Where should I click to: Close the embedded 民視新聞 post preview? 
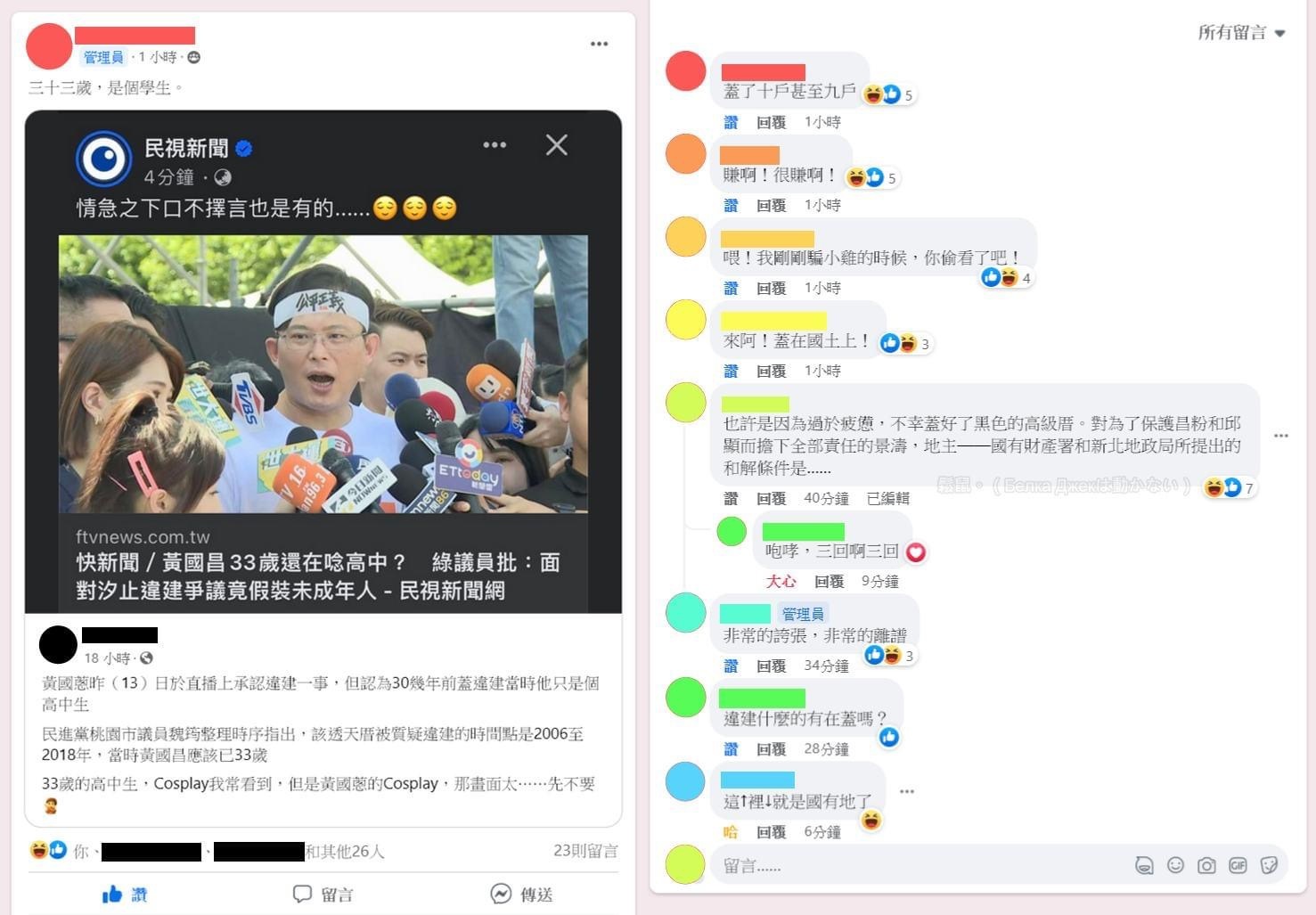pyautogui.click(x=557, y=145)
